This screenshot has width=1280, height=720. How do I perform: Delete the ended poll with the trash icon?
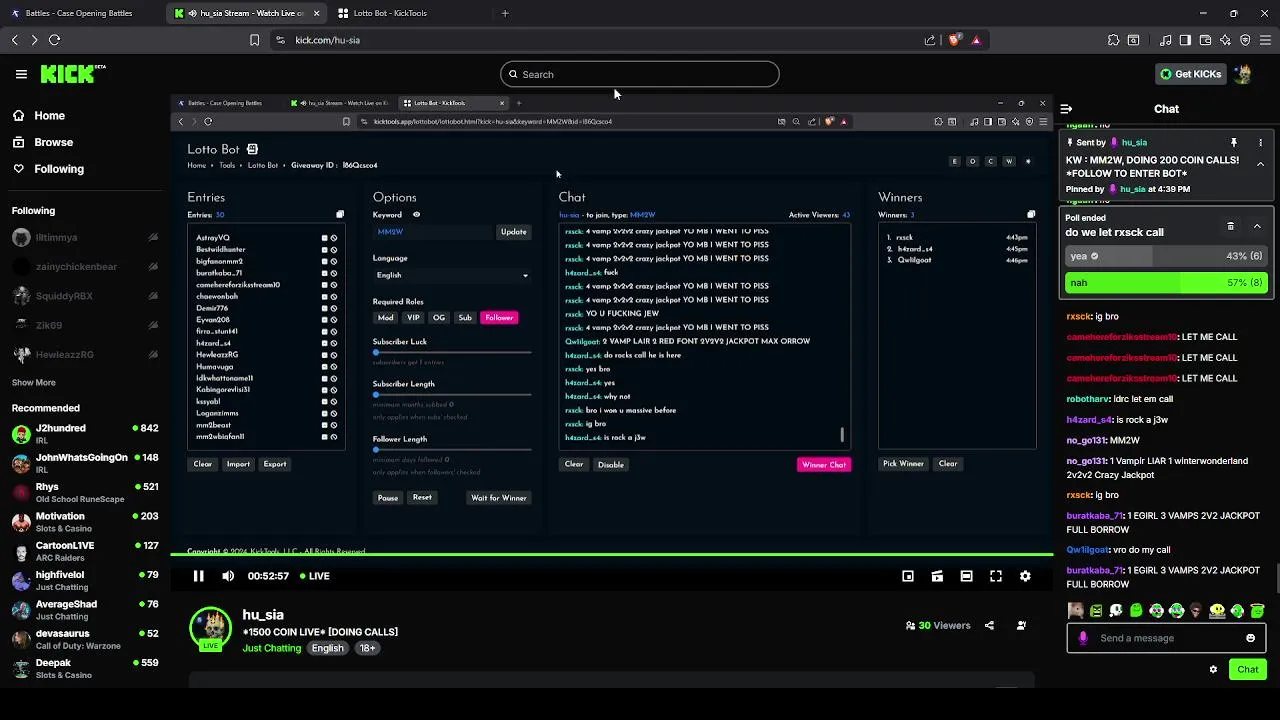[x=1231, y=226]
